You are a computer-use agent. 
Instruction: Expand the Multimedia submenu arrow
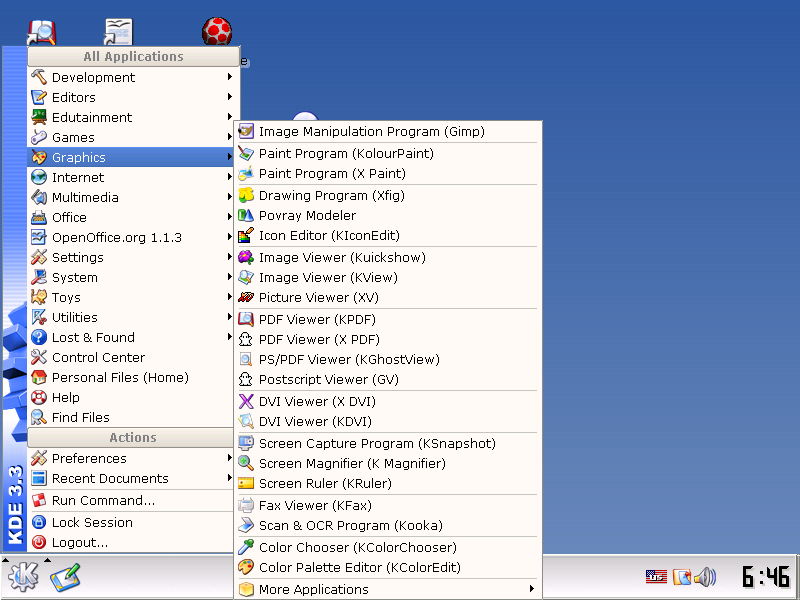[230, 196]
